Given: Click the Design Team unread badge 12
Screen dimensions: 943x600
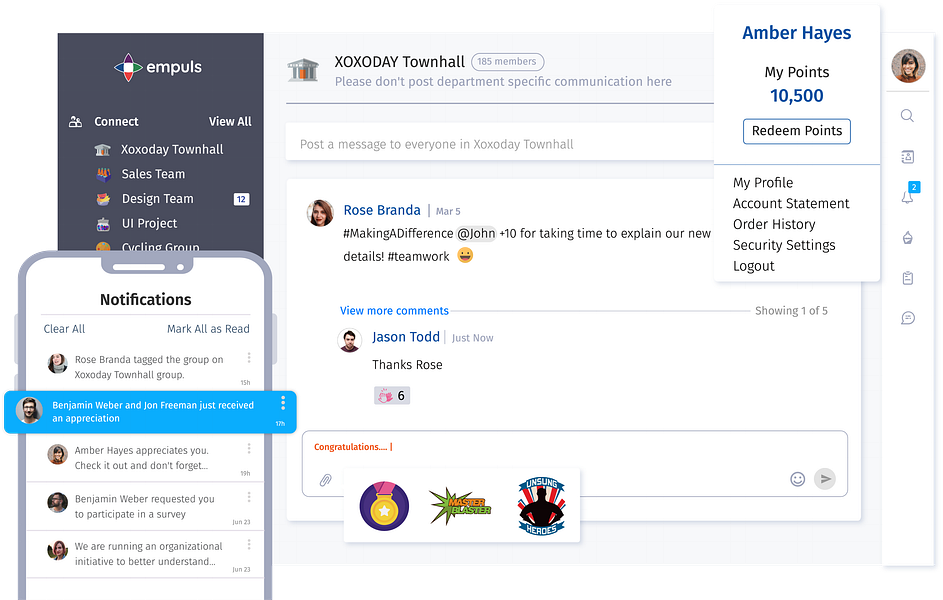Looking at the screenshot, I should (x=241, y=199).
